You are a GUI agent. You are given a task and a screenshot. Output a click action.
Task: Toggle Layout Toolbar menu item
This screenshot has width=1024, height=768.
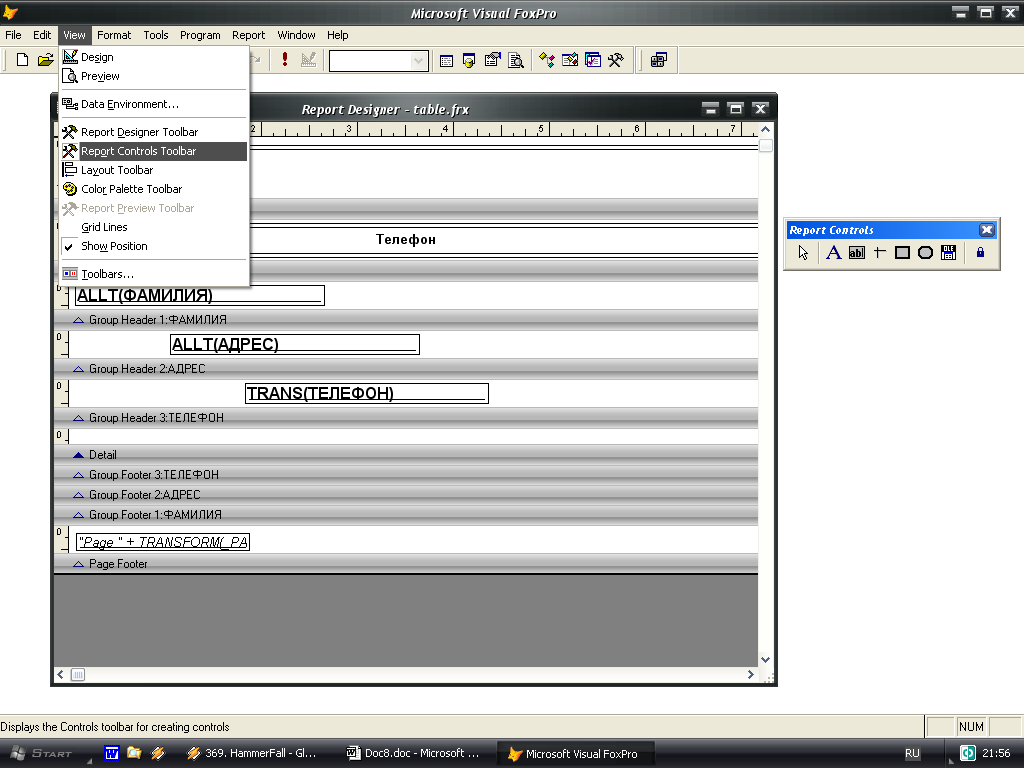pos(154,170)
